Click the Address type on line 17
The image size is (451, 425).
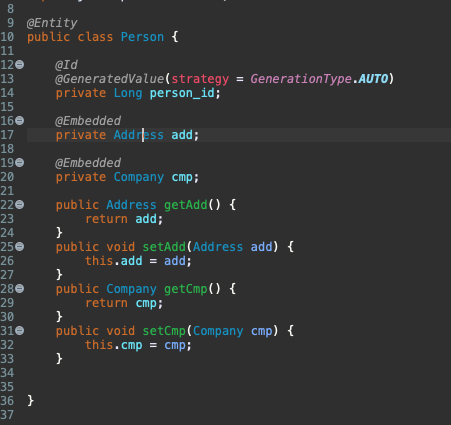139,135
